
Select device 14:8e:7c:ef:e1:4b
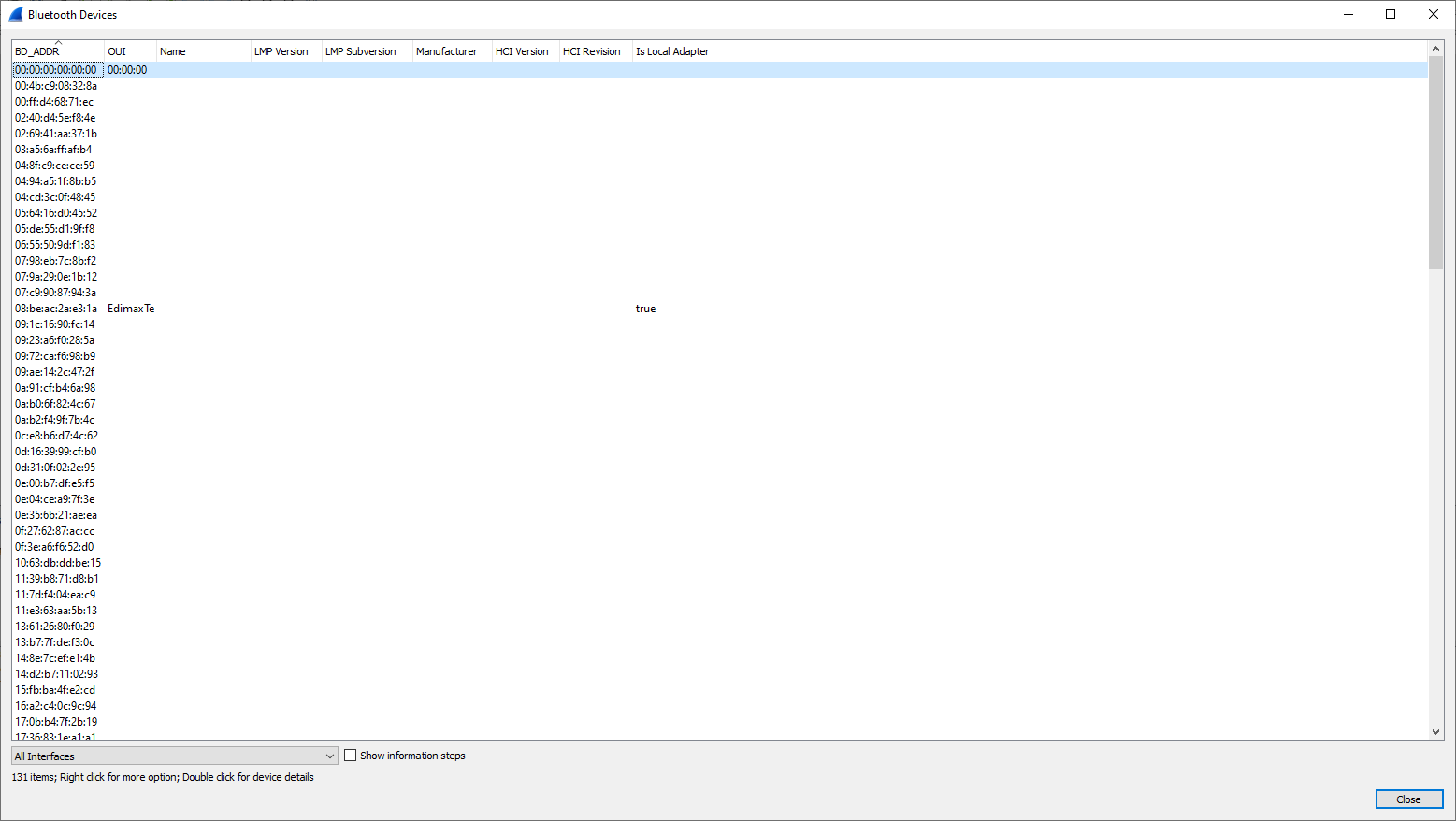tap(54, 658)
